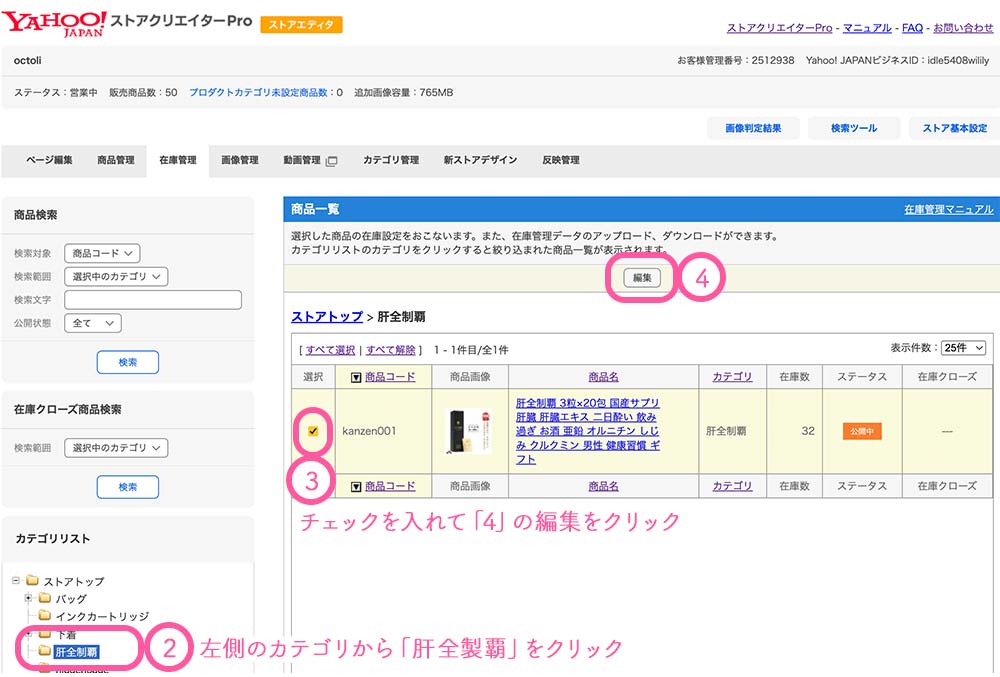1000x677 pixels.
Task: Uncheck the kanzen001 product checkbox
Action: (313, 432)
